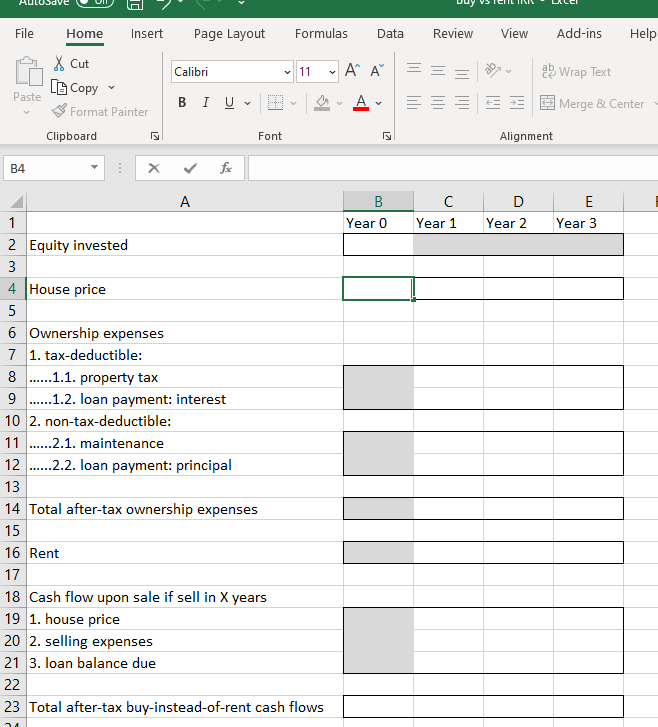Increase font size with the larger A icon
658x727 pixels.
352,71
